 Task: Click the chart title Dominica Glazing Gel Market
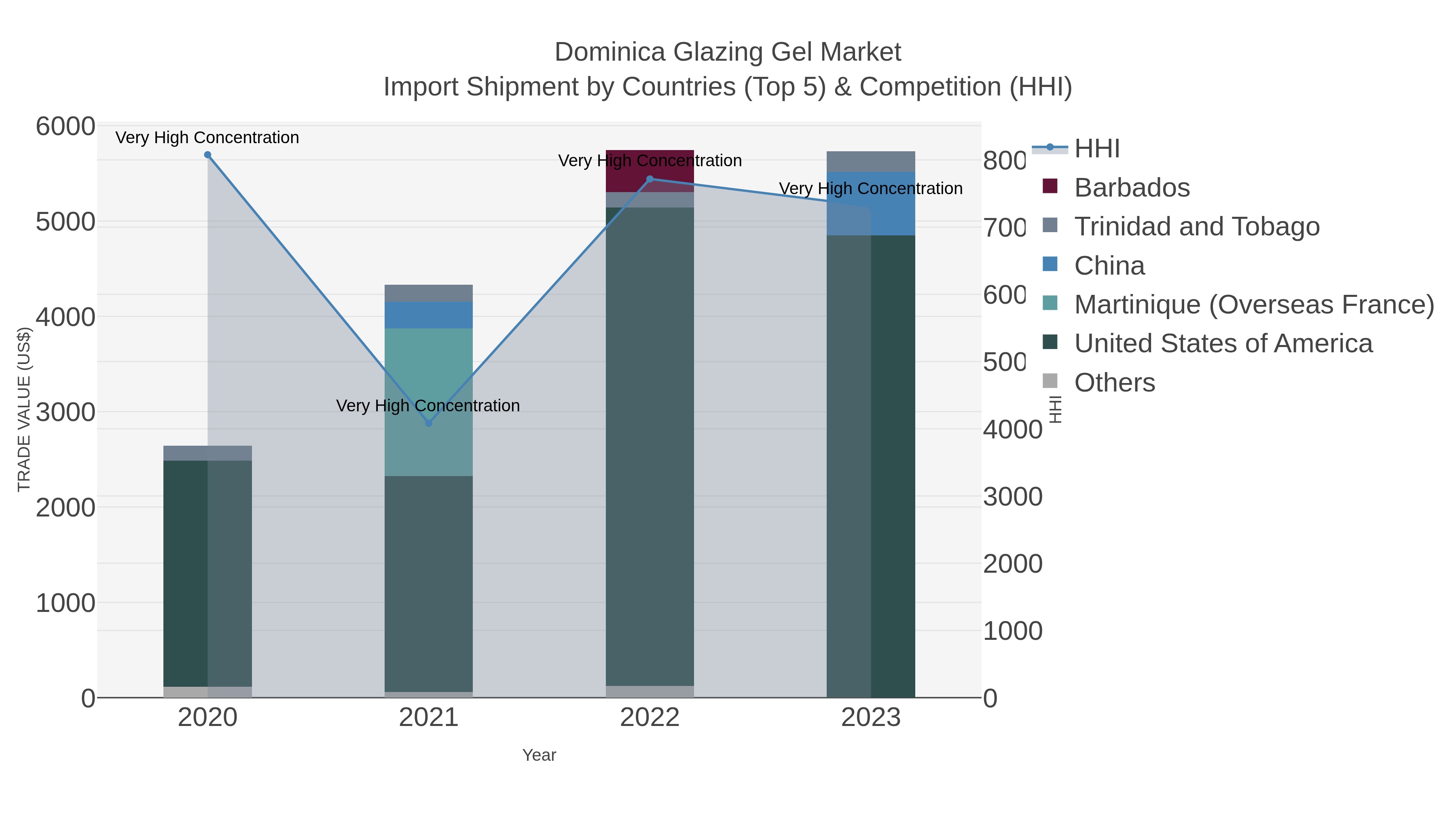[x=728, y=52]
